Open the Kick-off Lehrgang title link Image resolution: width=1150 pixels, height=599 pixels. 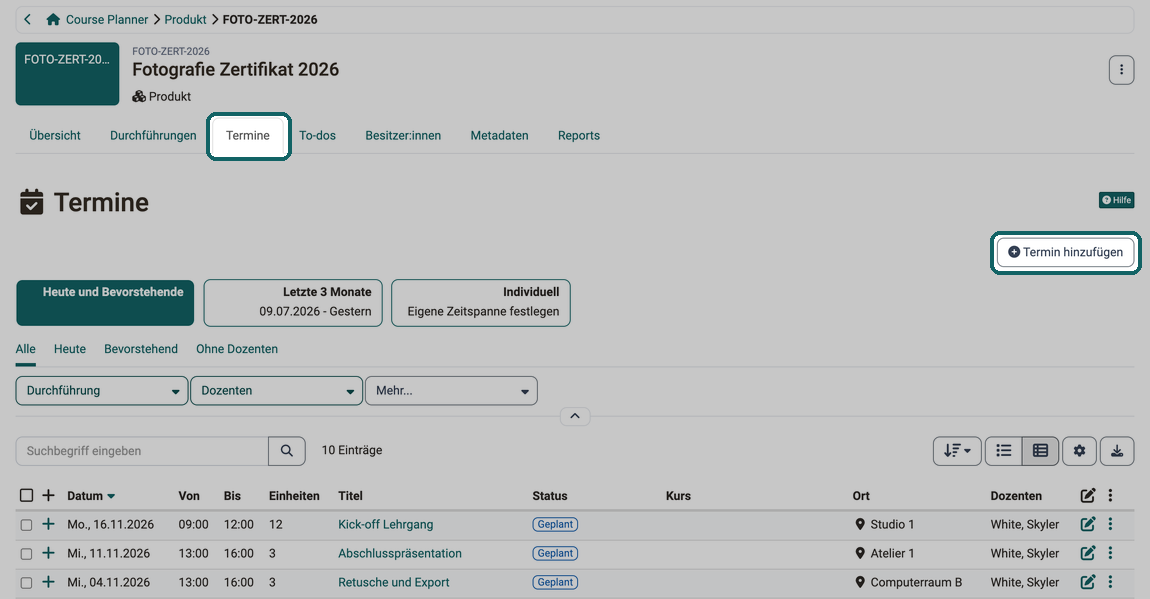pyautogui.click(x=386, y=524)
